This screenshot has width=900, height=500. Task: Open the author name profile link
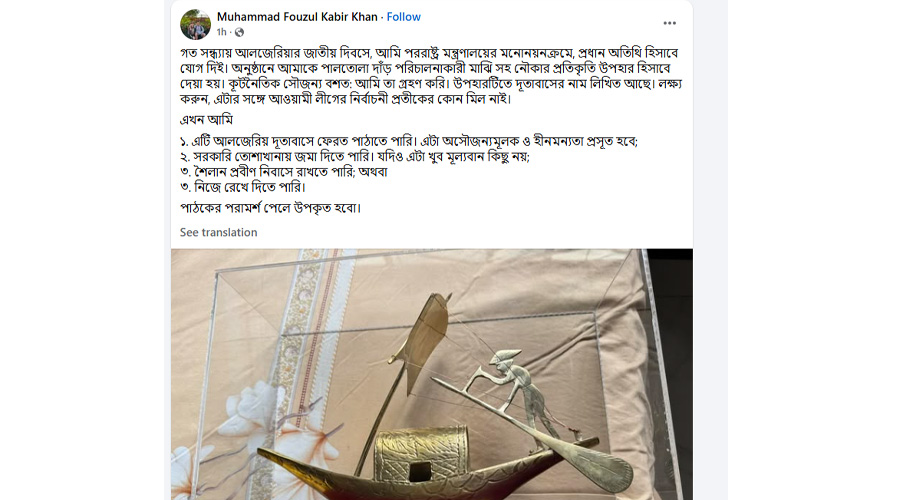pos(297,17)
